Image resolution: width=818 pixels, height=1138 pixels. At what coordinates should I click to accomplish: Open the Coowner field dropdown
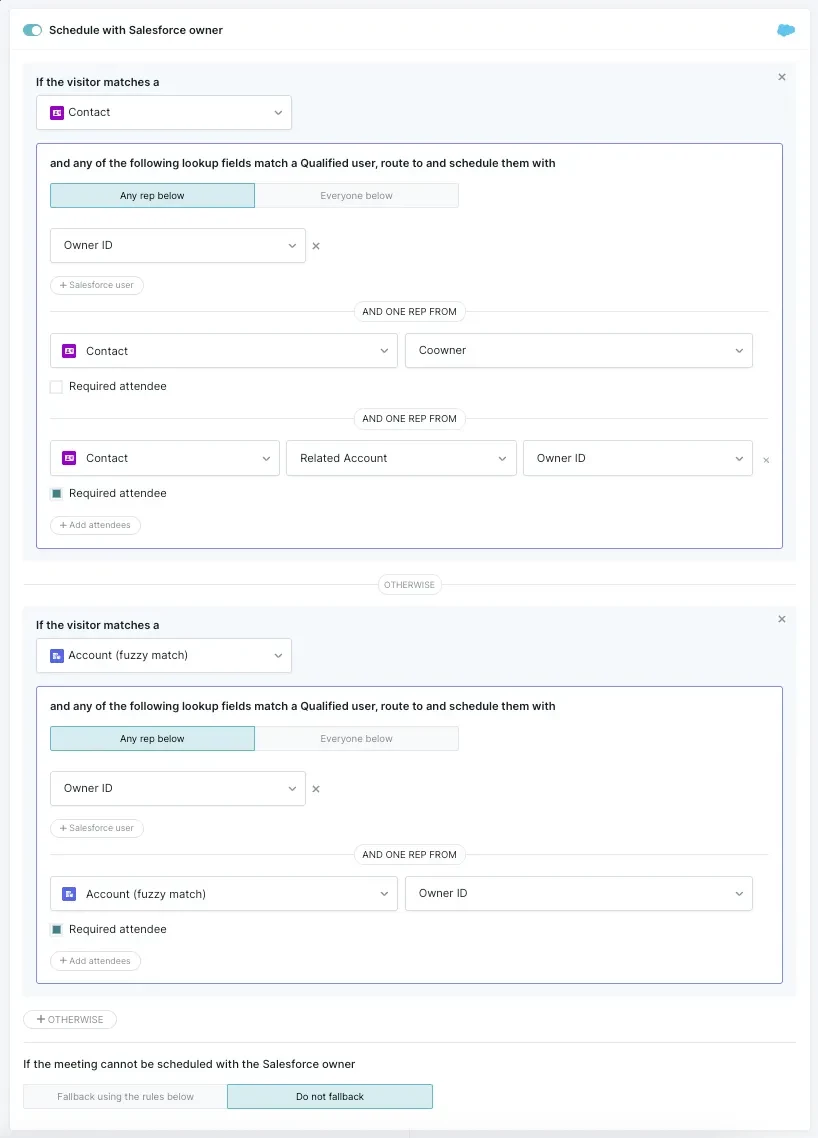tap(578, 351)
